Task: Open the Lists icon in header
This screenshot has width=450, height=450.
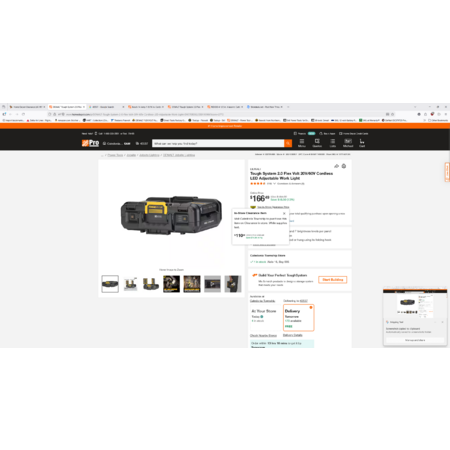Action: pos(332,143)
